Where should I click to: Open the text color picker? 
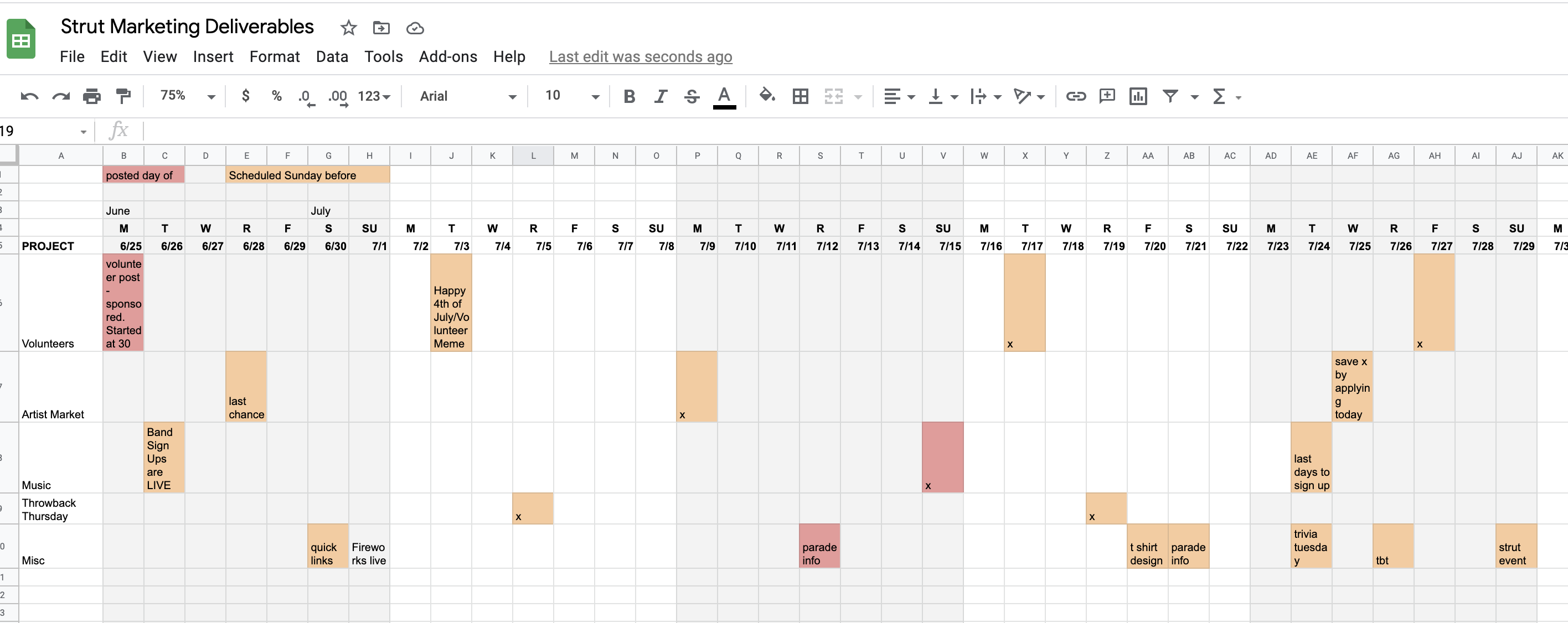(x=724, y=96)
